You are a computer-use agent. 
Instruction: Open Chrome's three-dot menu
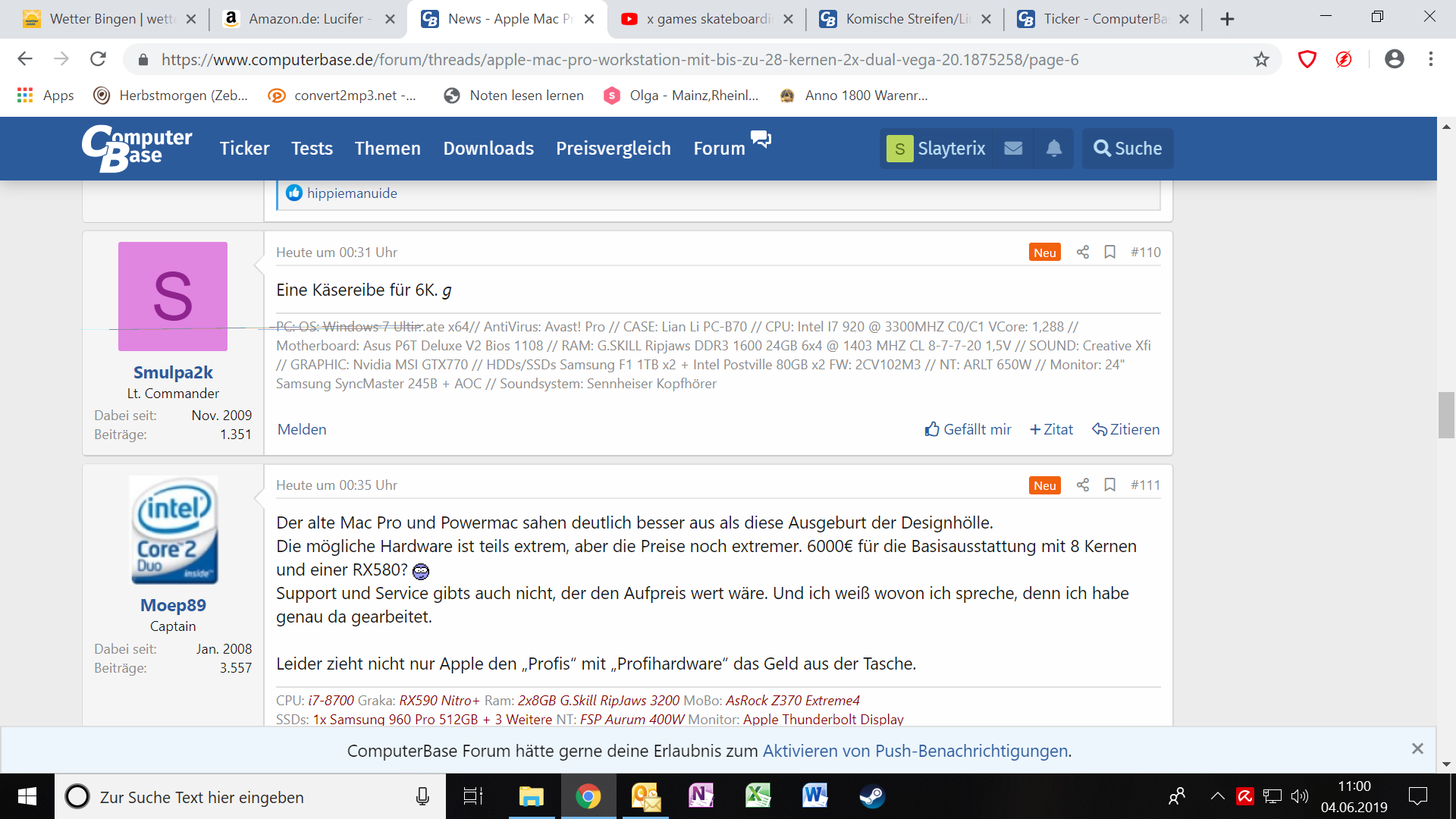1430,59
